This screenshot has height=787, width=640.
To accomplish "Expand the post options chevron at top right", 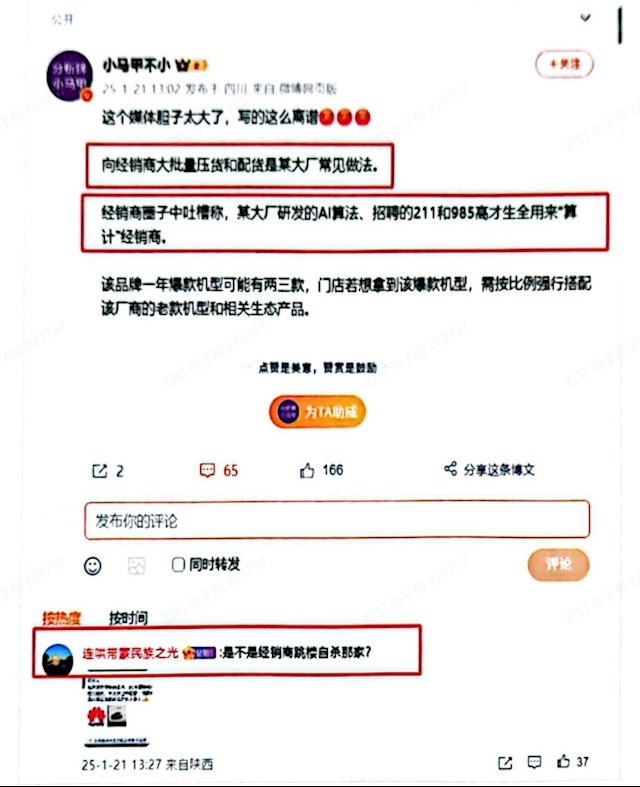I will pos(585,18).
